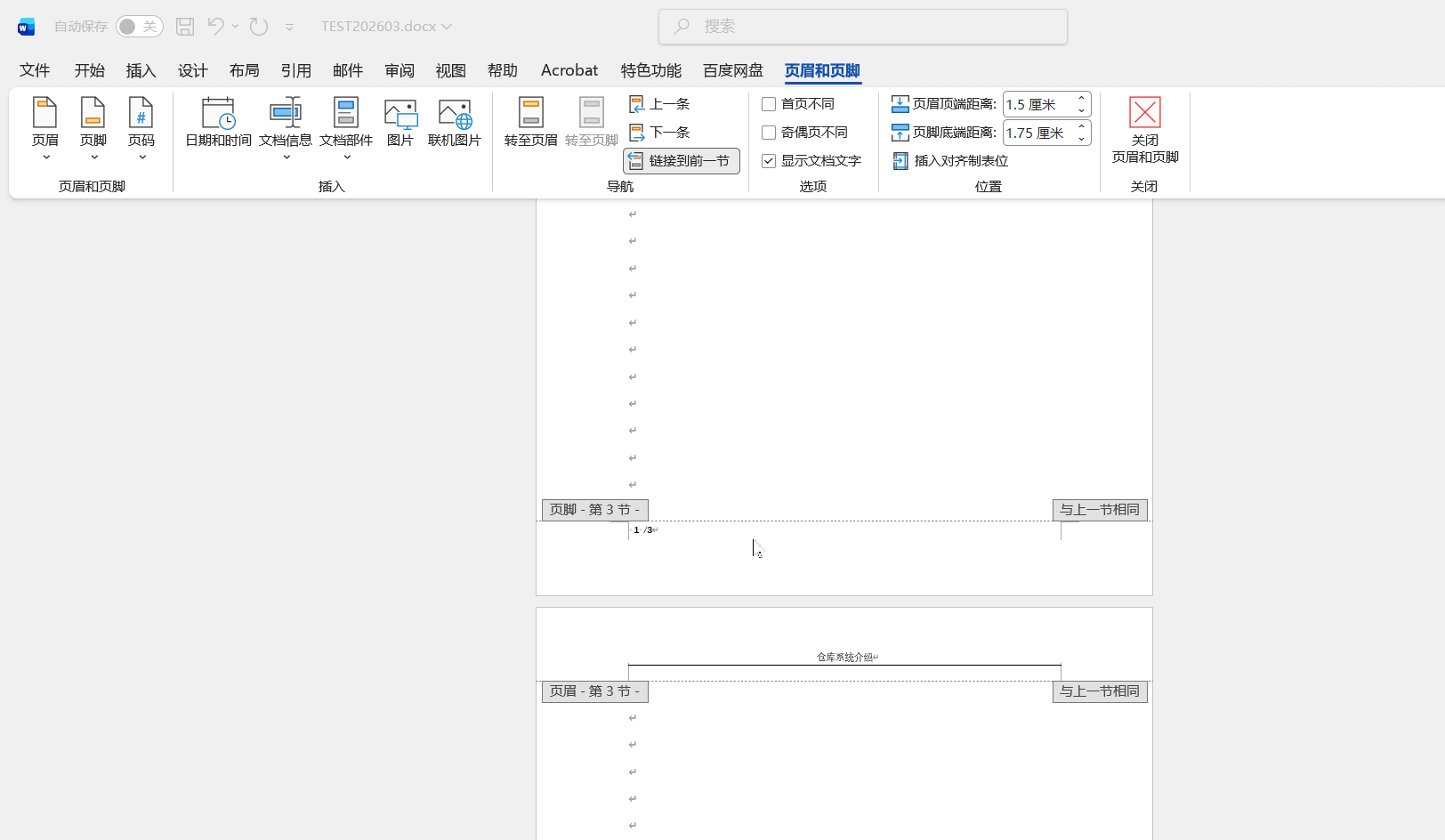This screenshot has height=840, width=1445.
Task: Toggle 链接到前一节 button
Action: click(x=682, y=161)
